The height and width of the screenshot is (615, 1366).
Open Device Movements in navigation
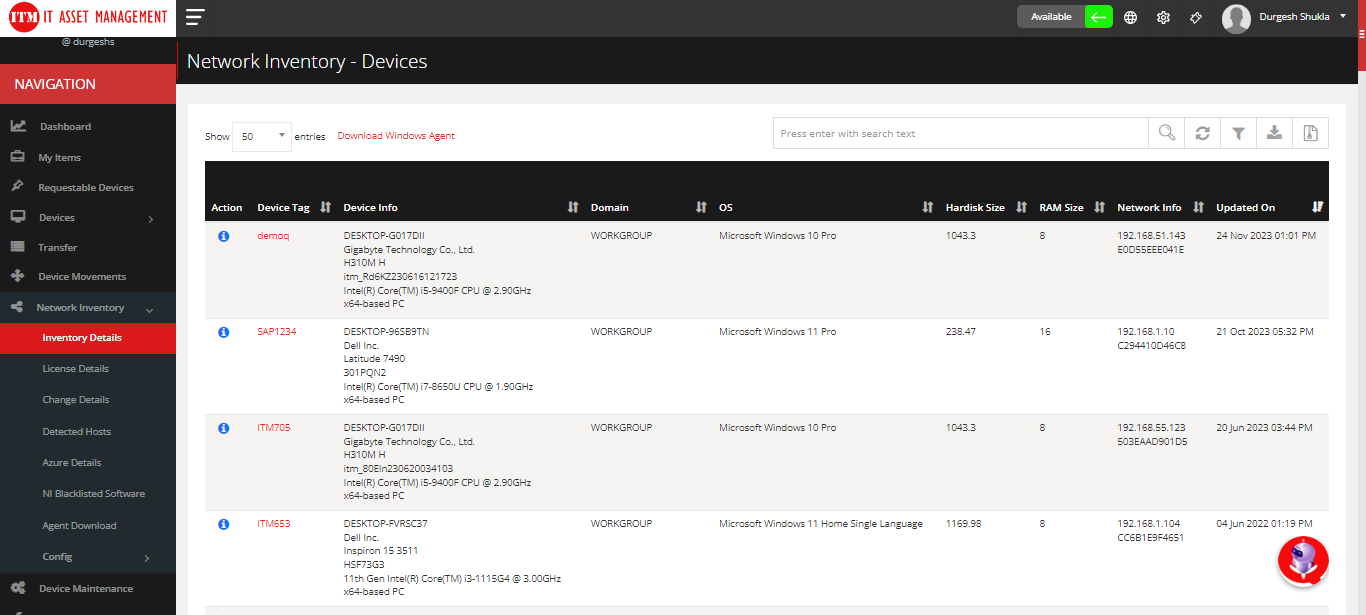[x=82, y=277]
